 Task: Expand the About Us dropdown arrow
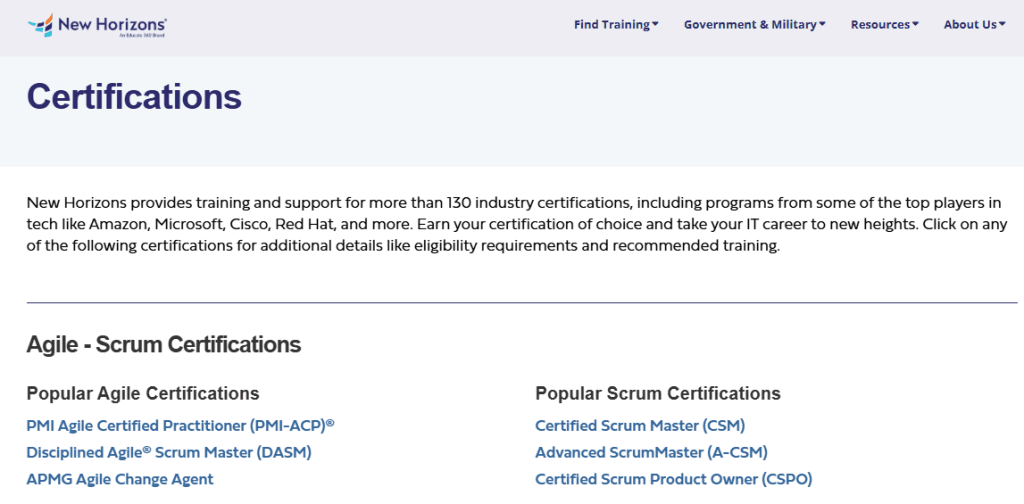(1002, 24)
